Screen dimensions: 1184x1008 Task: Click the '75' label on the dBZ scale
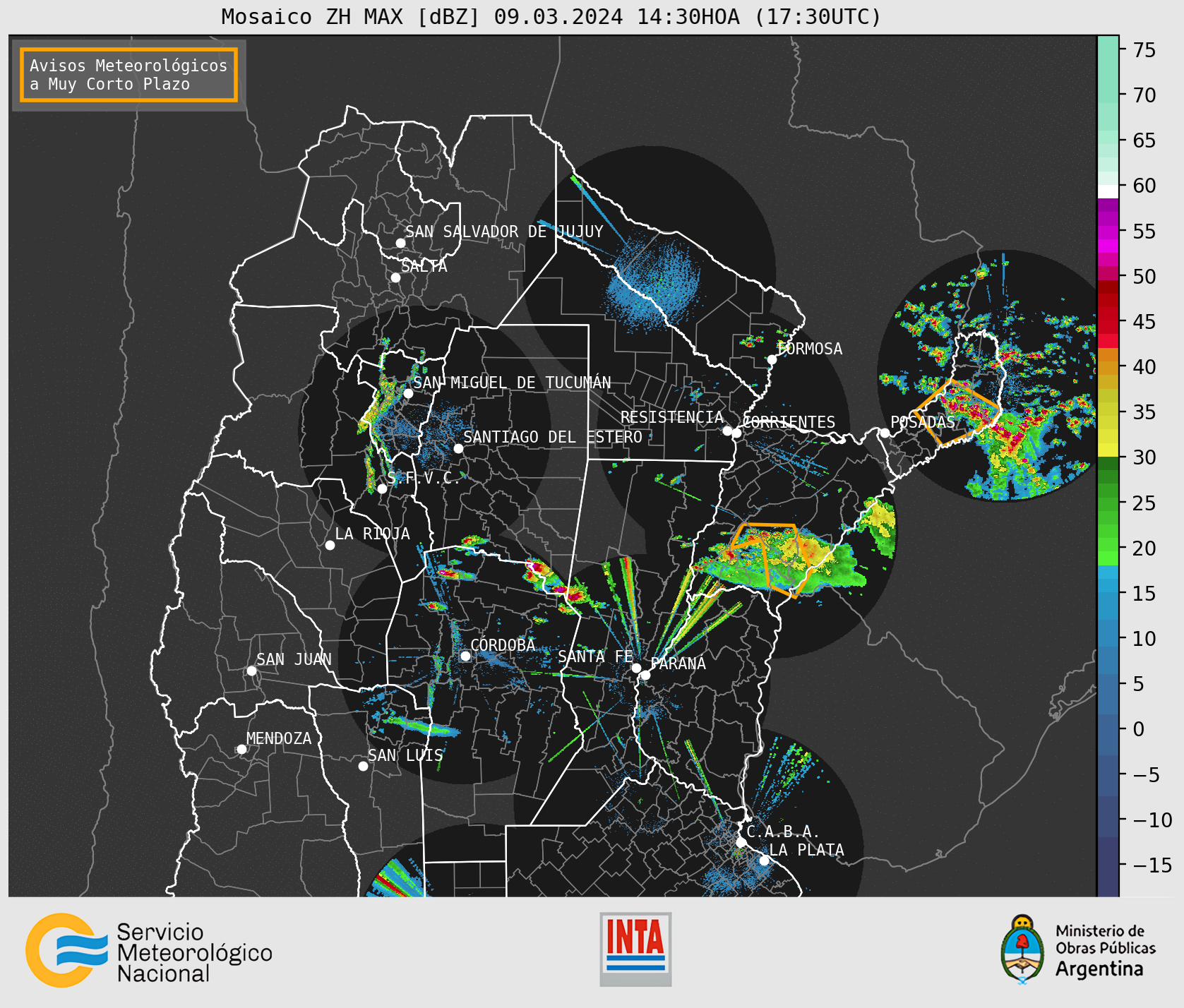[1144, 50]
